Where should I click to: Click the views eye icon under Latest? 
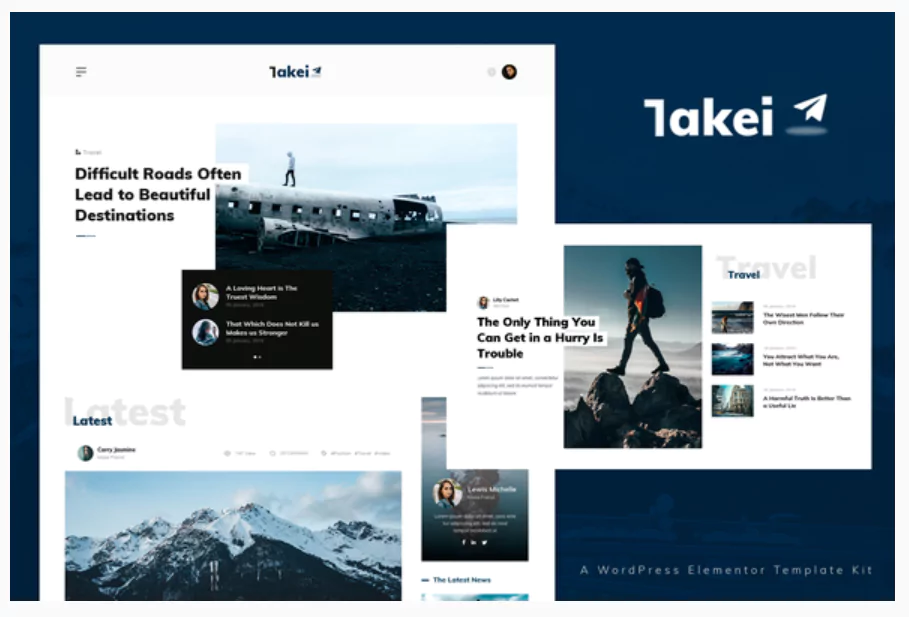pos(227,453)
